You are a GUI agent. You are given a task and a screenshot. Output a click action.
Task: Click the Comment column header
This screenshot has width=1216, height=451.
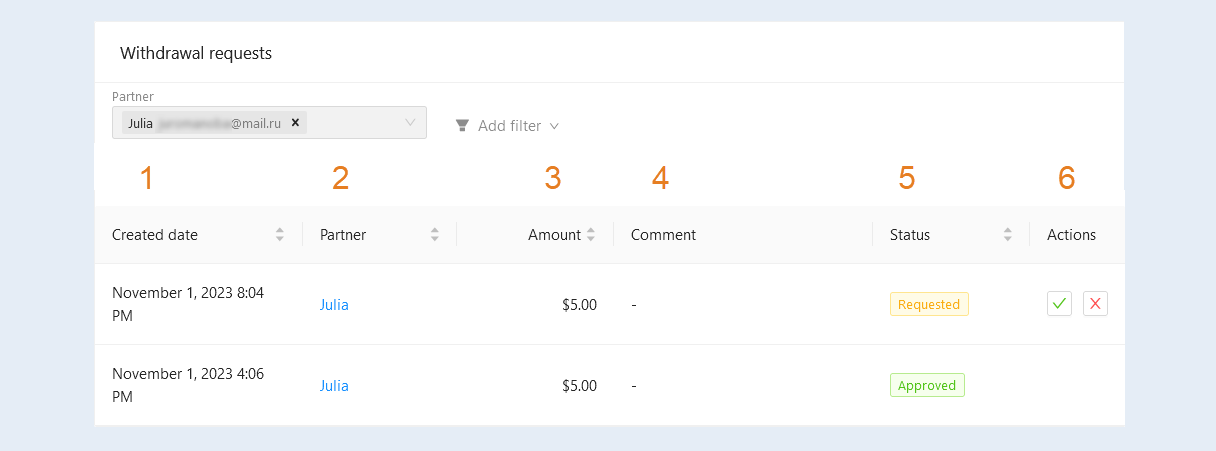[663, 235]
